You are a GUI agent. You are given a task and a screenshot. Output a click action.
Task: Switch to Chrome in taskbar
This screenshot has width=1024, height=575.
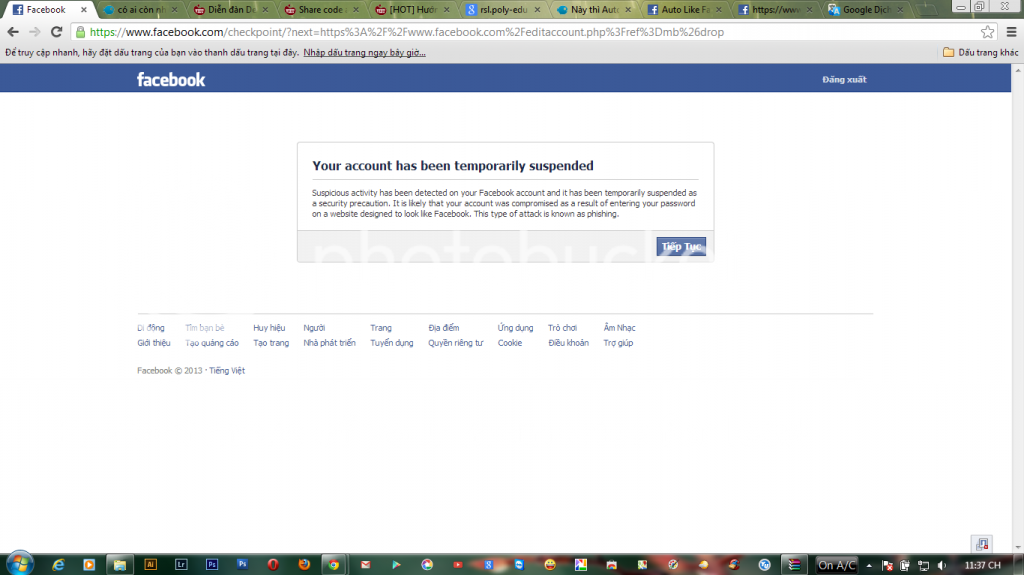334,565
